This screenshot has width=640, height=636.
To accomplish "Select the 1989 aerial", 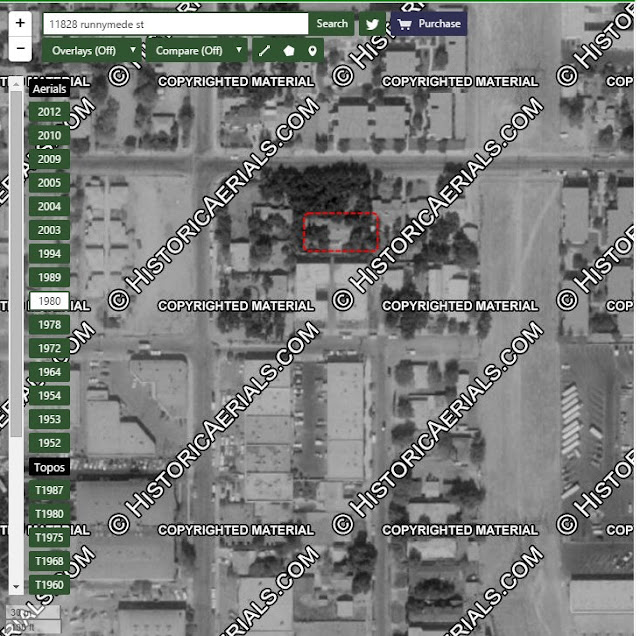I will tap(49, 278).
